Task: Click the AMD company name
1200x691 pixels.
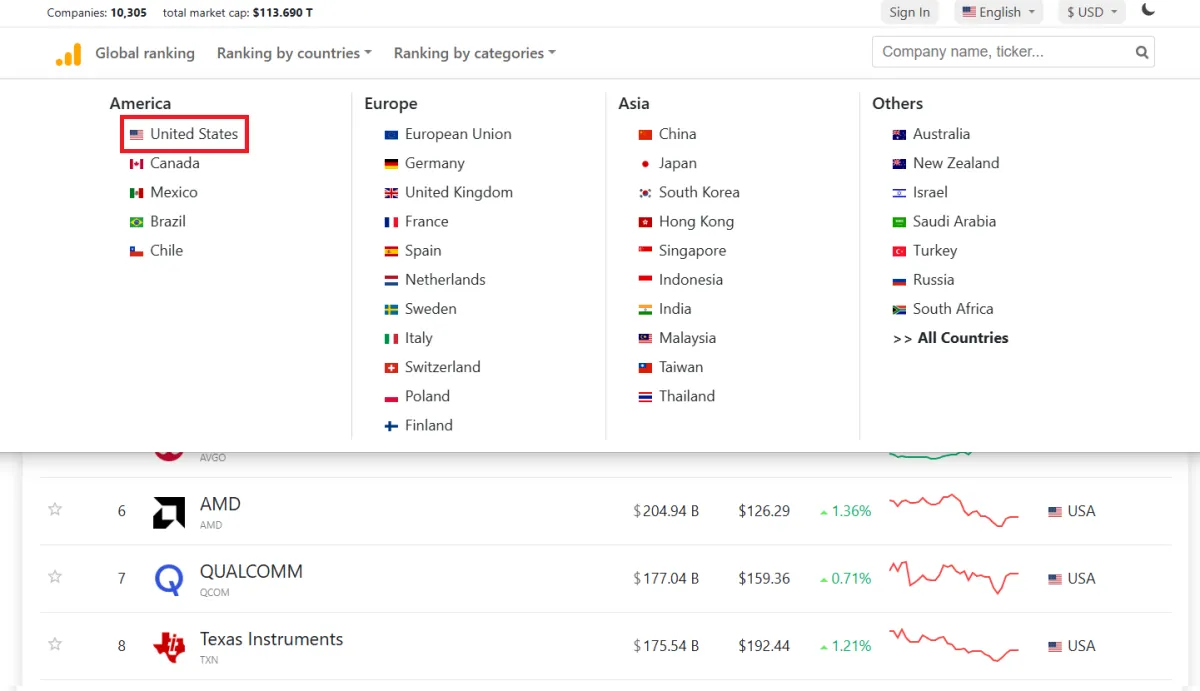Action: click(220, 504)
